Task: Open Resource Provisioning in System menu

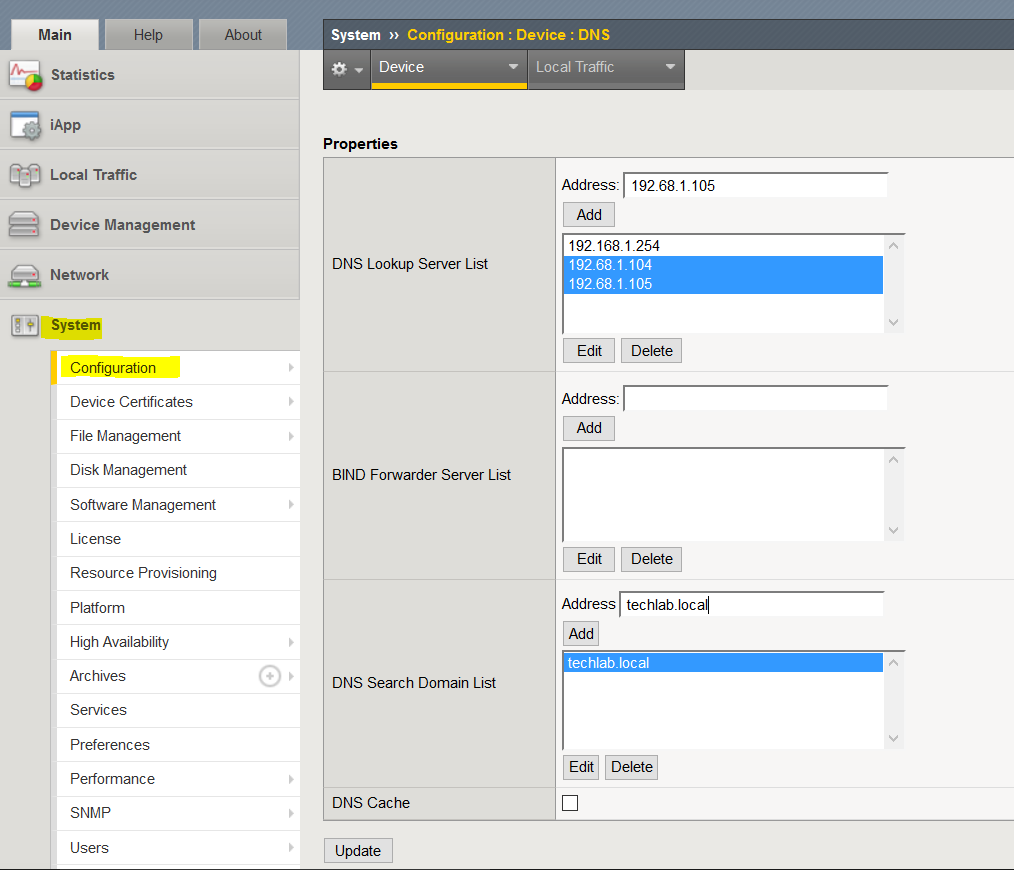Action: pos(178,573)
